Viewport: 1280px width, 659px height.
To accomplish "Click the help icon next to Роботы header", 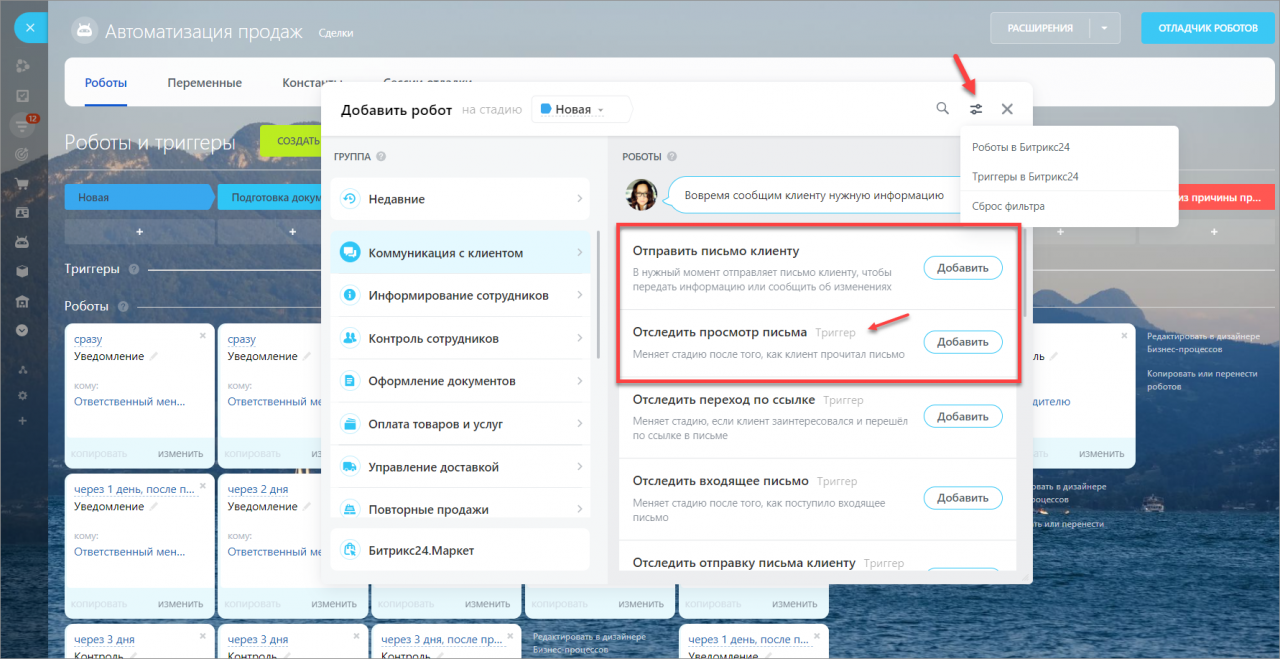I will coord(672,157).
